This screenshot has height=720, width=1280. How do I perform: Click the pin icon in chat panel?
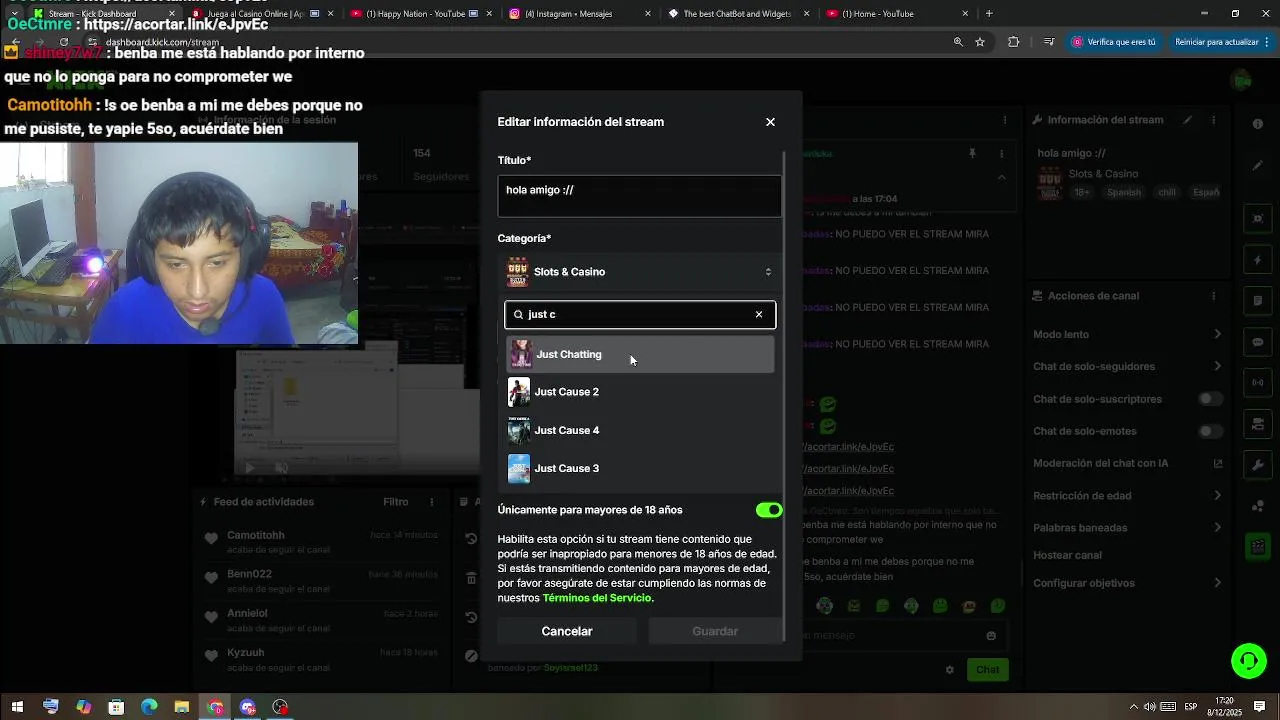pyautogui.click(x=971, y=154)
